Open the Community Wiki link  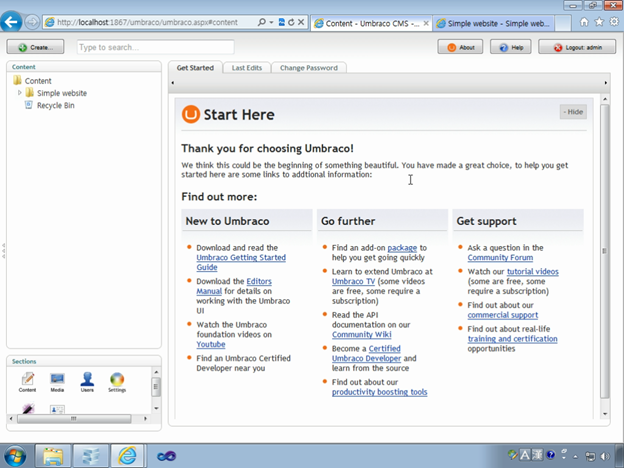[361, 335]
